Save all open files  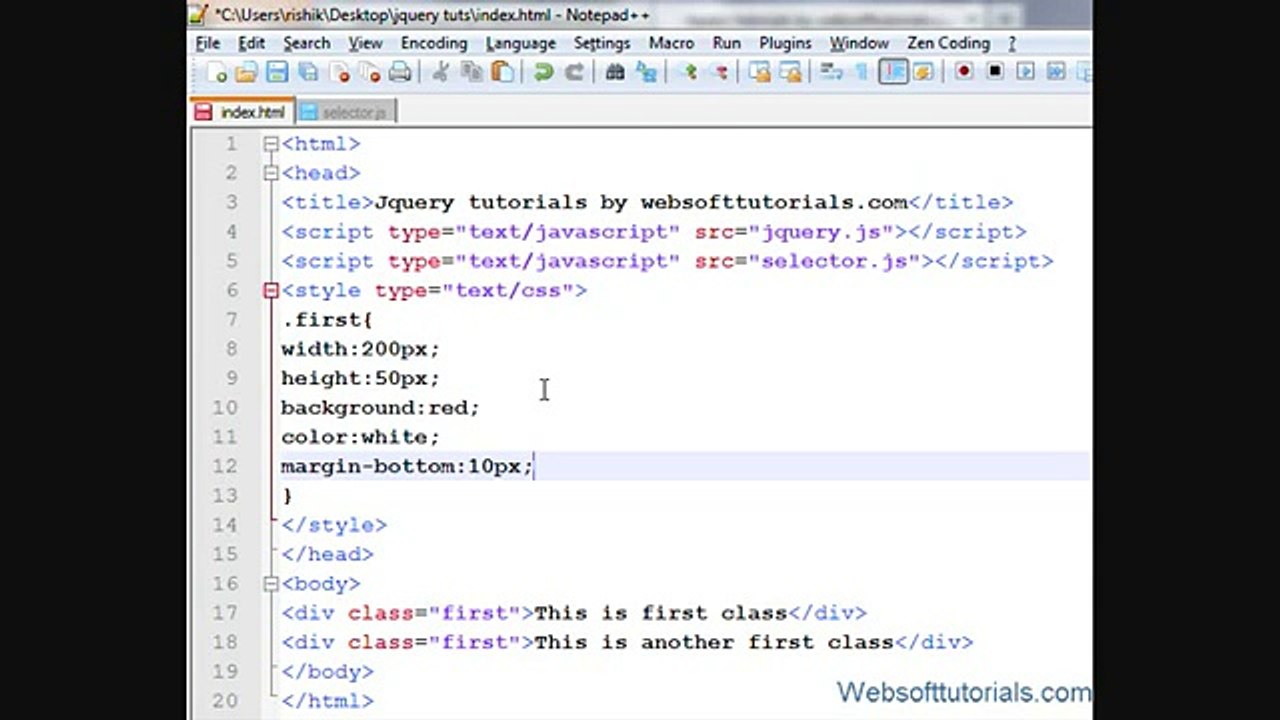[x=307, y=72]
